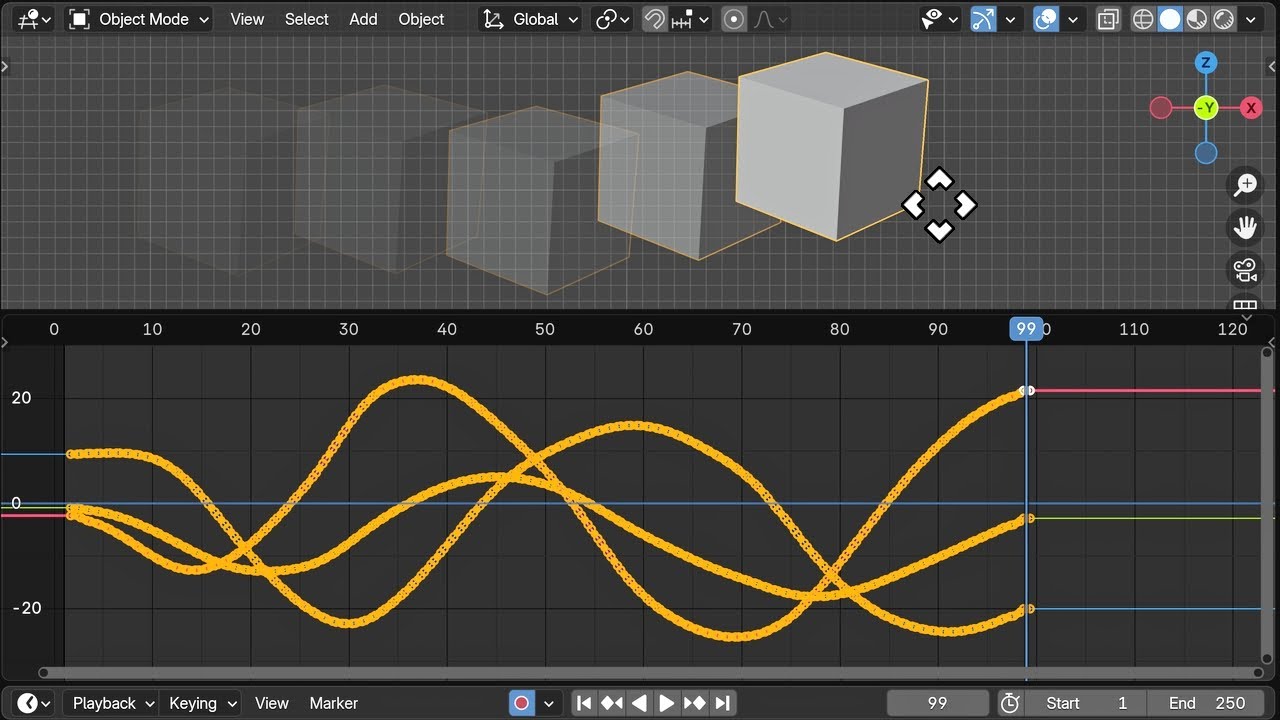Toggle proportional editing

pyautogui.click(x=734, y=19)
